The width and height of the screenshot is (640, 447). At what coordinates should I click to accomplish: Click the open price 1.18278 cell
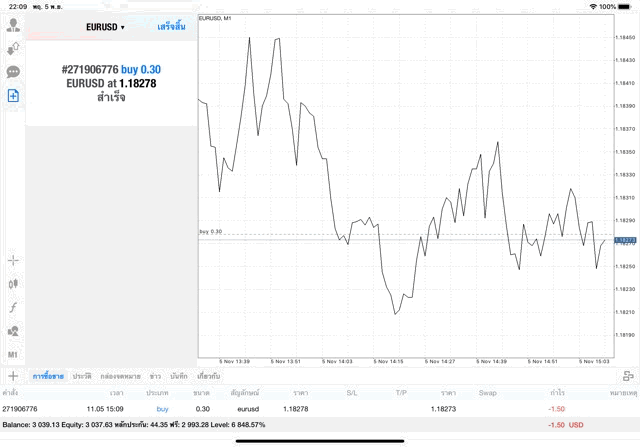click(296, 409)
